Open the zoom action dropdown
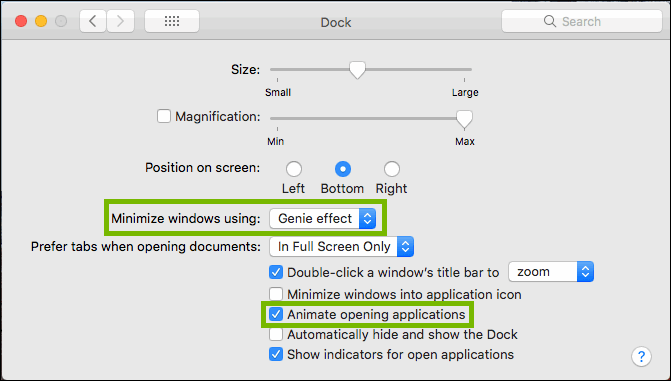The height and width of the screenshot is (381, 671). coord(551,271)
